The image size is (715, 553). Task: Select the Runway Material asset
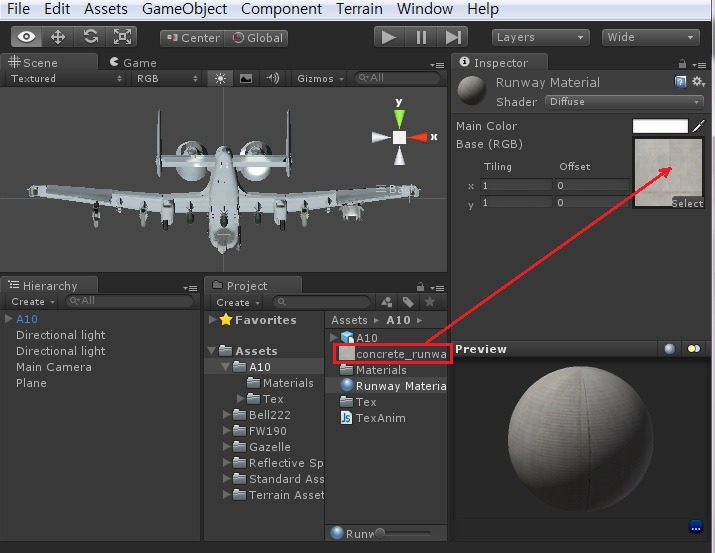click(x=393, y=386)
